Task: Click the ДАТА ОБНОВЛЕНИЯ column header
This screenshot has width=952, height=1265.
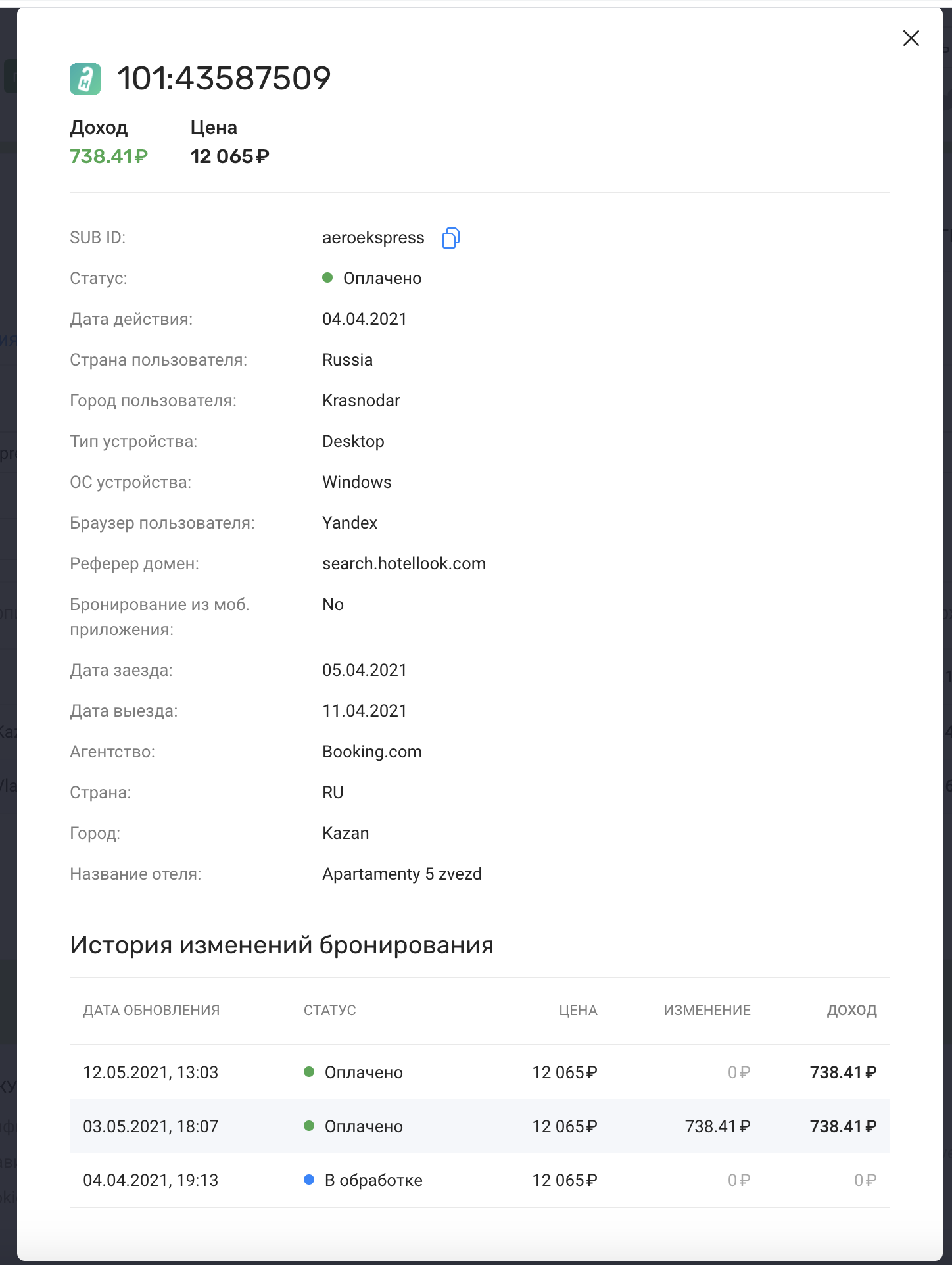Action: coord(151,1011)
